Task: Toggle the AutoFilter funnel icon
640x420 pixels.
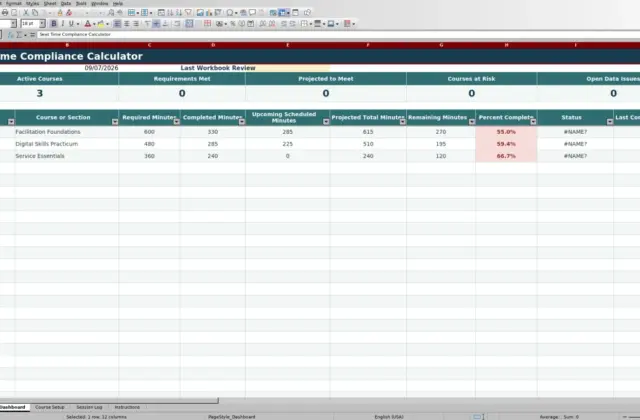Action: pos(188,13)
